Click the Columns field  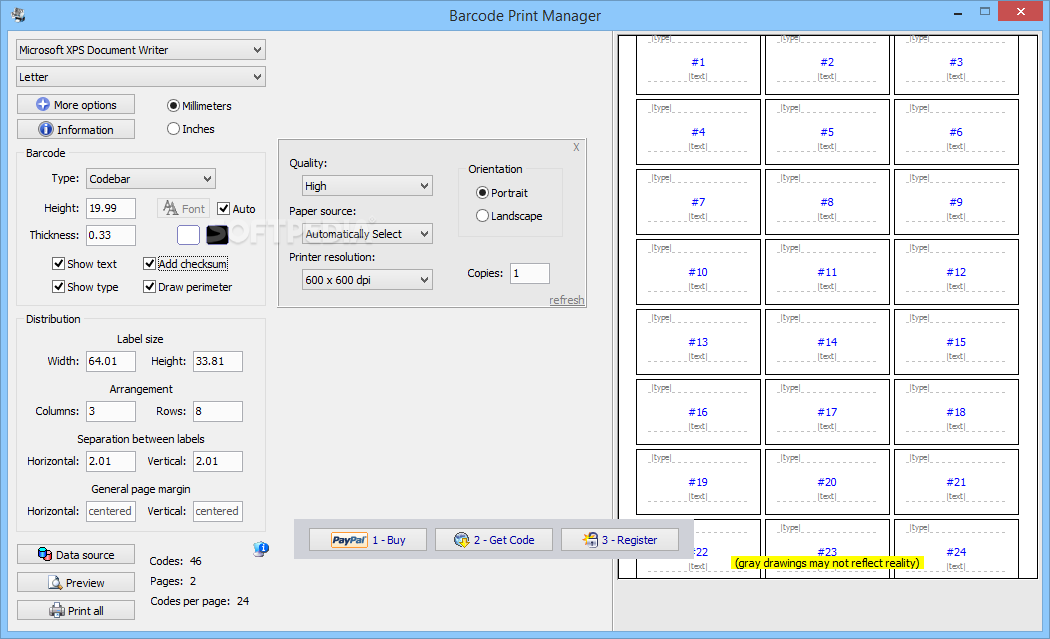[x=111, y=411]
